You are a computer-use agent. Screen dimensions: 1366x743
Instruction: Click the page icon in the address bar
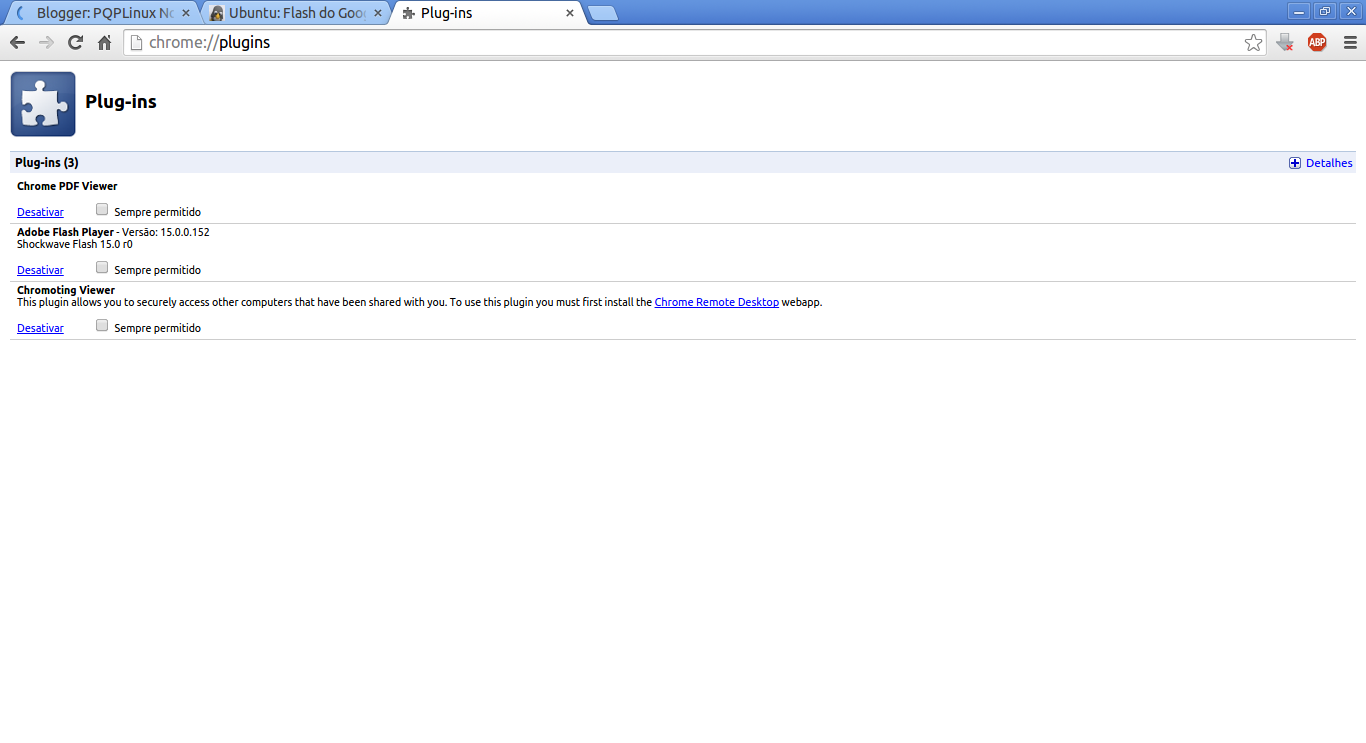click(x=137, y=43)
